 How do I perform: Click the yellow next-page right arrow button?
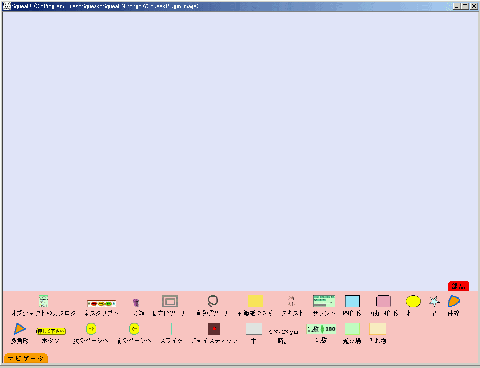pyautogui.click(x=91, y=329)
